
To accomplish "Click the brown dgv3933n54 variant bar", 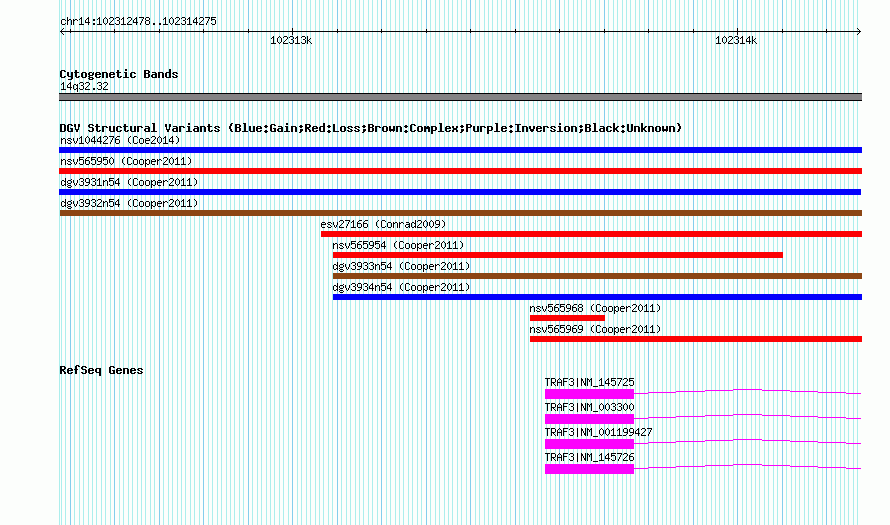I will [597, 276].
